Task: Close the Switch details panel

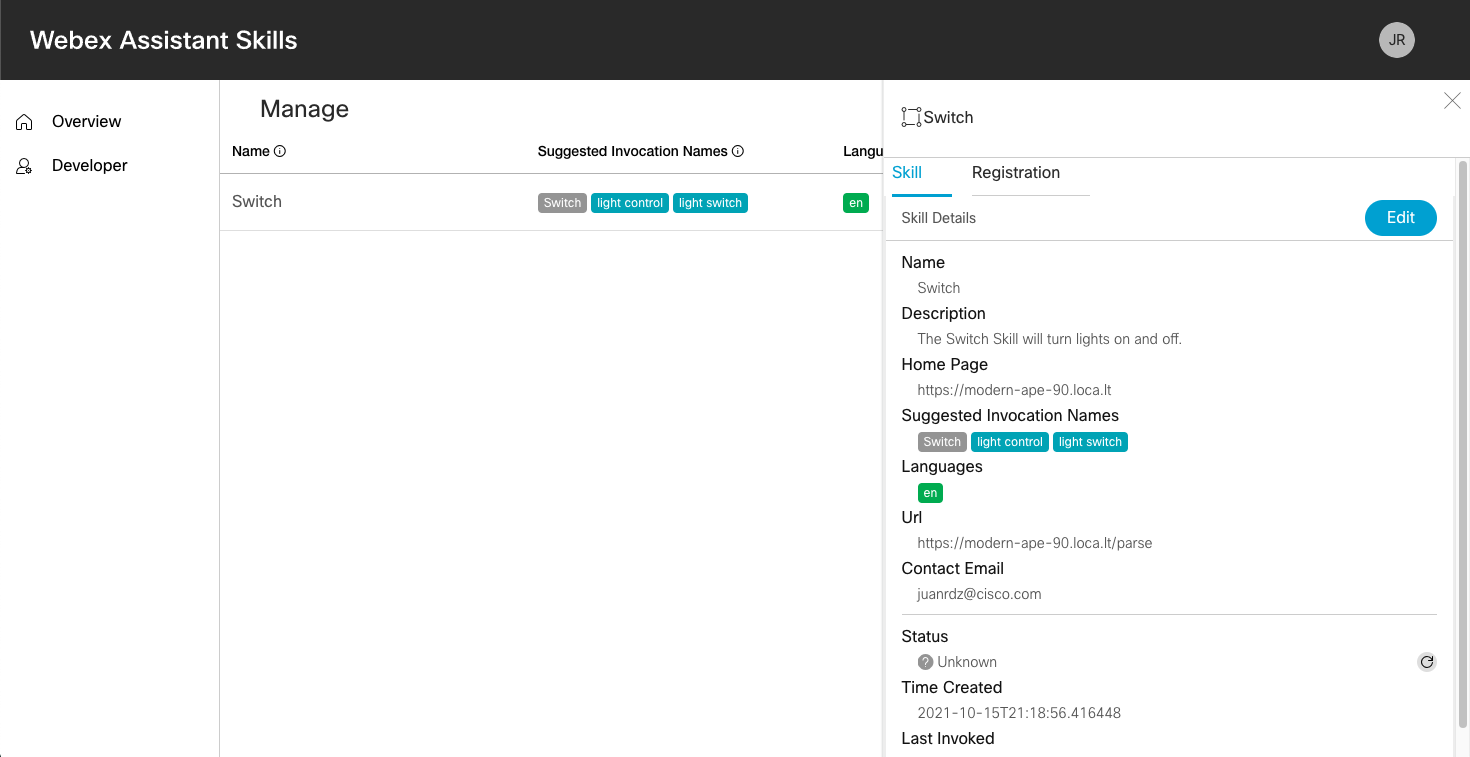Action: pyautogui.click(x=1452, y=100)
